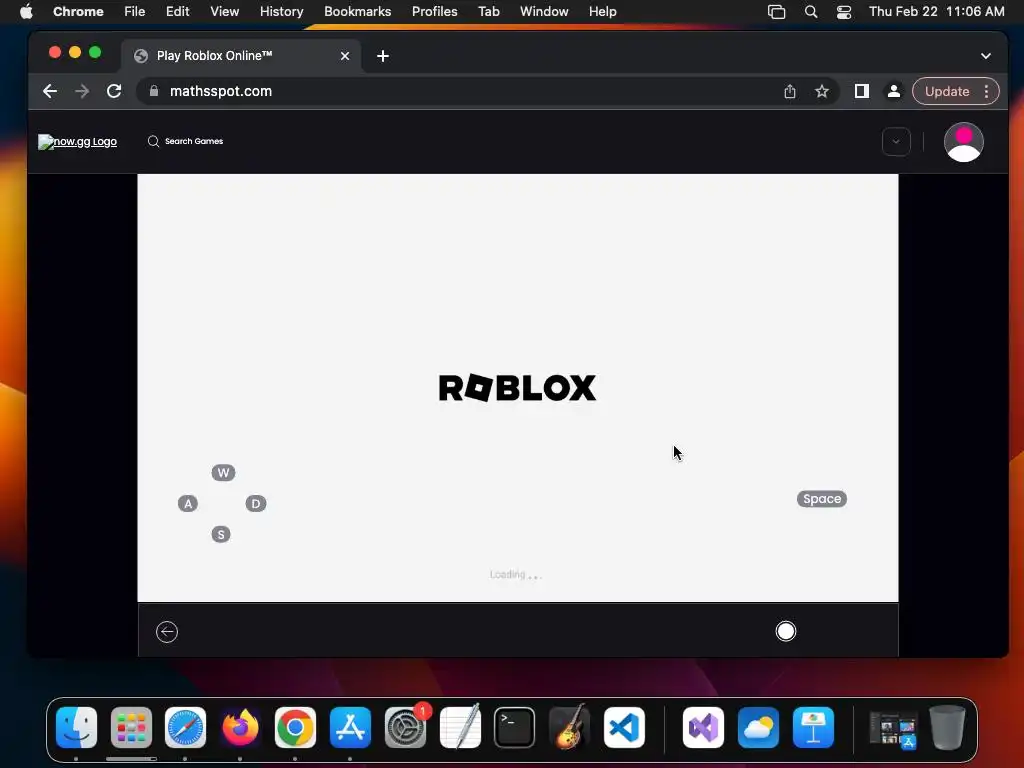Open the Tab menu

click(488, 12)
